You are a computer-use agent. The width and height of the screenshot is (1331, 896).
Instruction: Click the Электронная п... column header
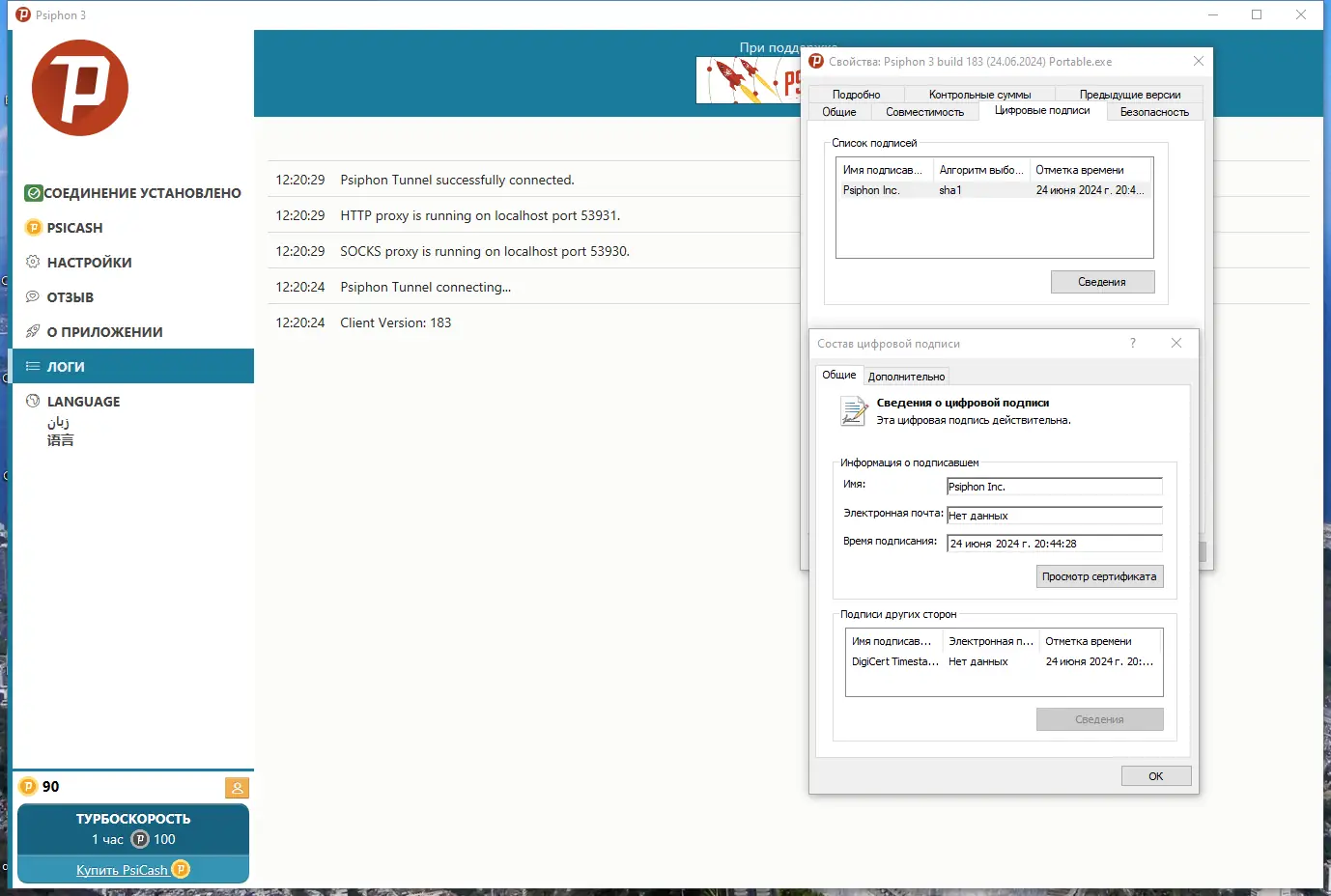point(991,641)
